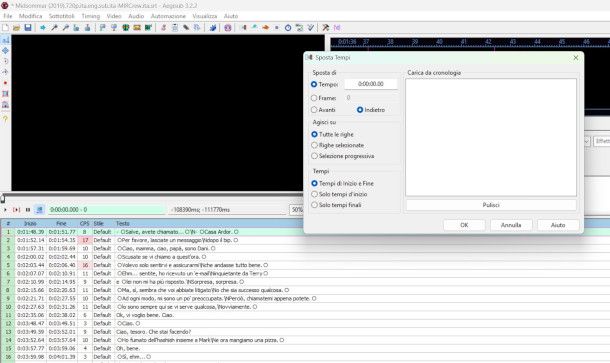The image size is (610, 363).
Task: Click the Annulla button
Action: point(511,225)
